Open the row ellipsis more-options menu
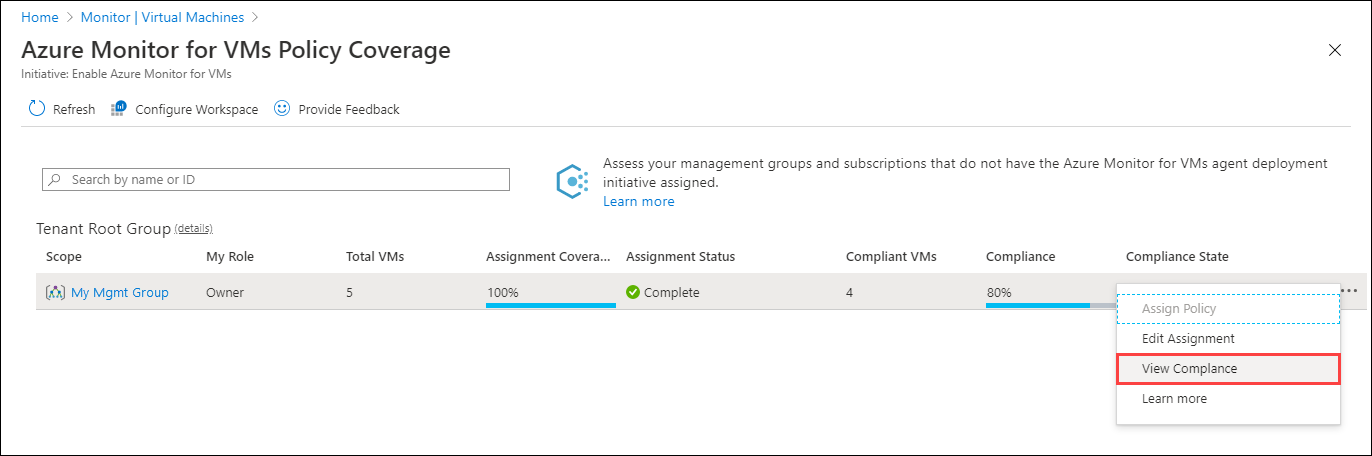 coord(1349,291)
